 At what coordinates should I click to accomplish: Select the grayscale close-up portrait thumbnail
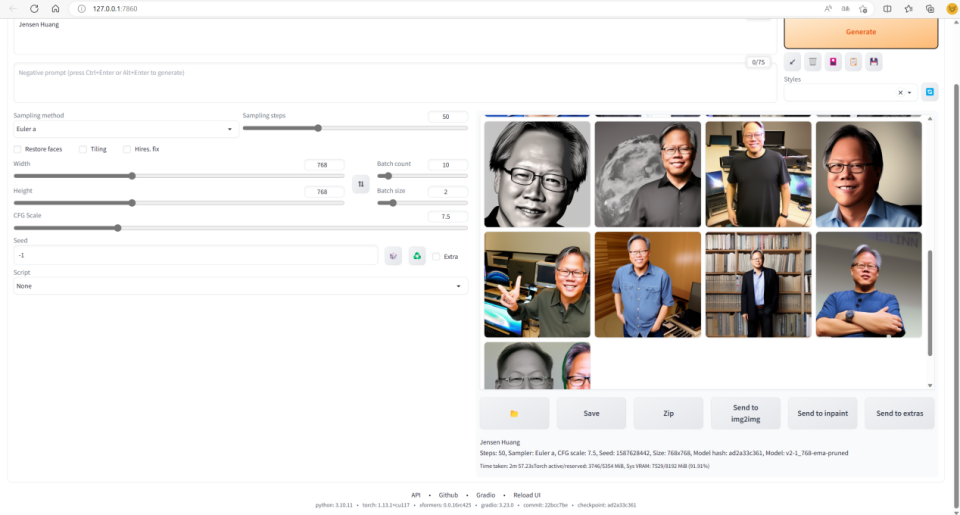tap(537, 174)
